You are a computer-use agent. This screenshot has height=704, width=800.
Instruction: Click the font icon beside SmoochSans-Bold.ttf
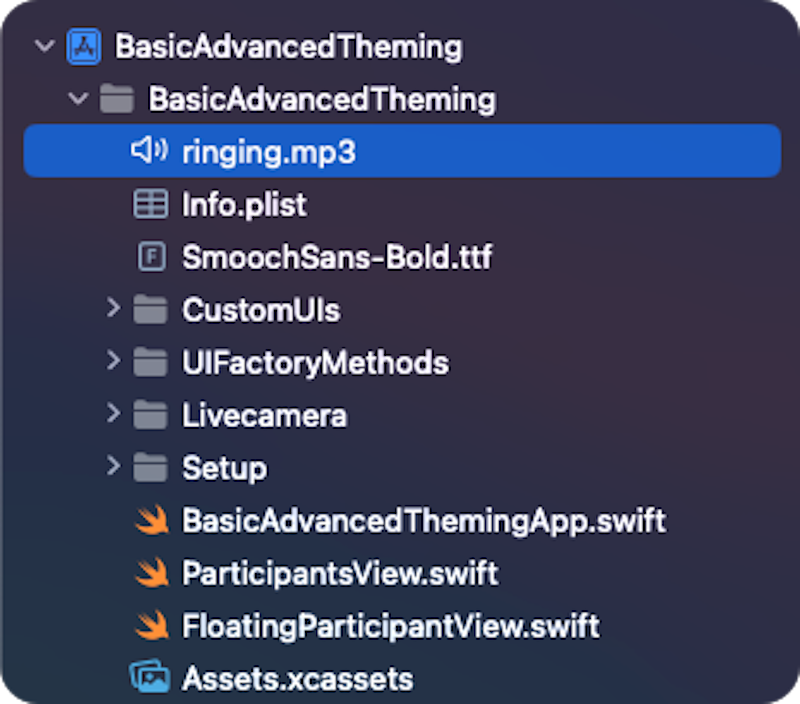151,257
